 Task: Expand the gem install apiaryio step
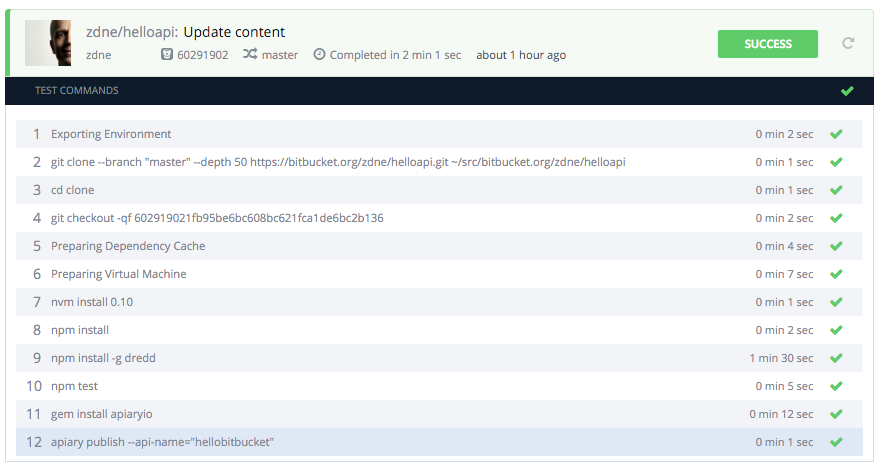[440, 414]
